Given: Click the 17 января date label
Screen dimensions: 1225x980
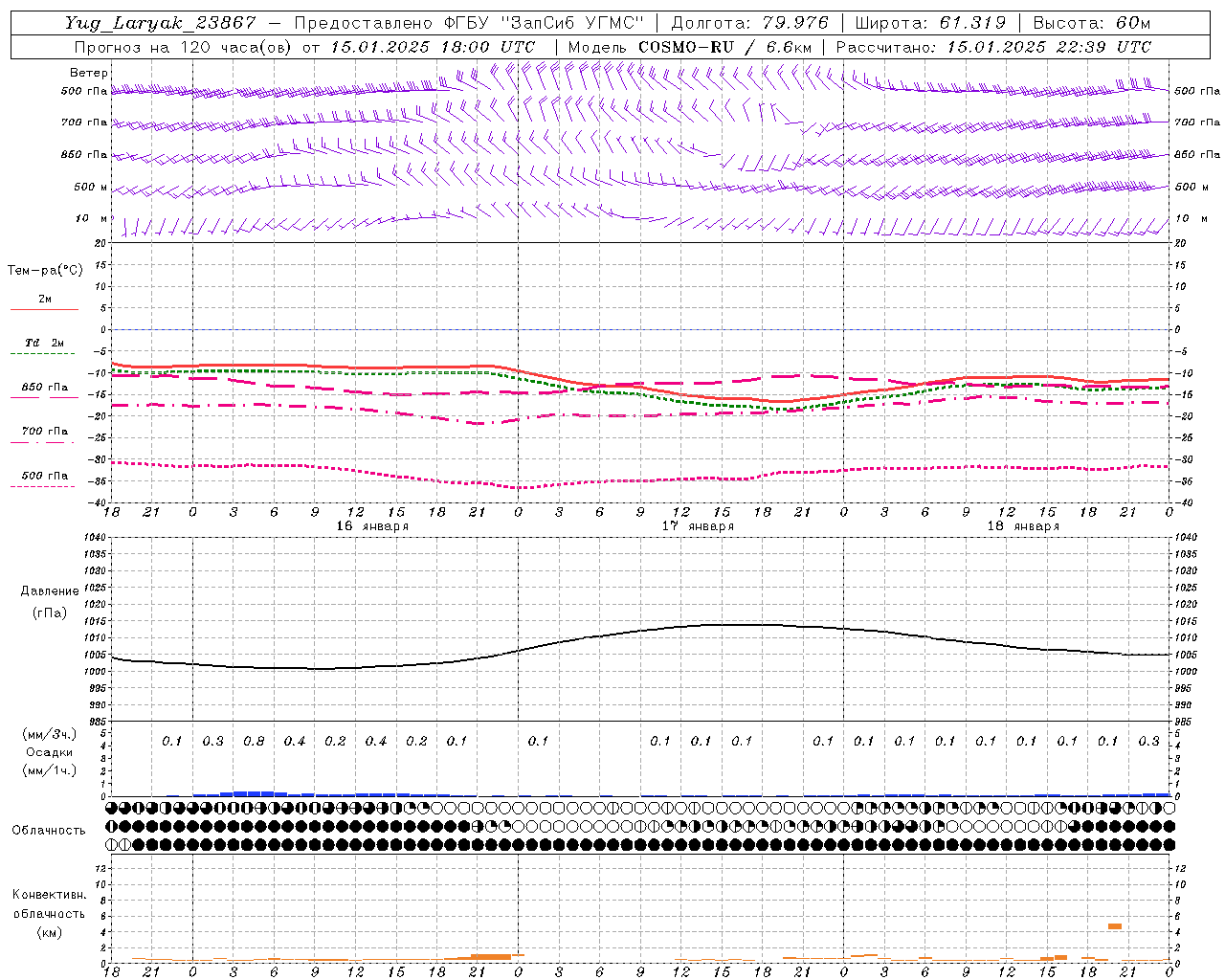Looking at the screenshot, I should (698, 526).
